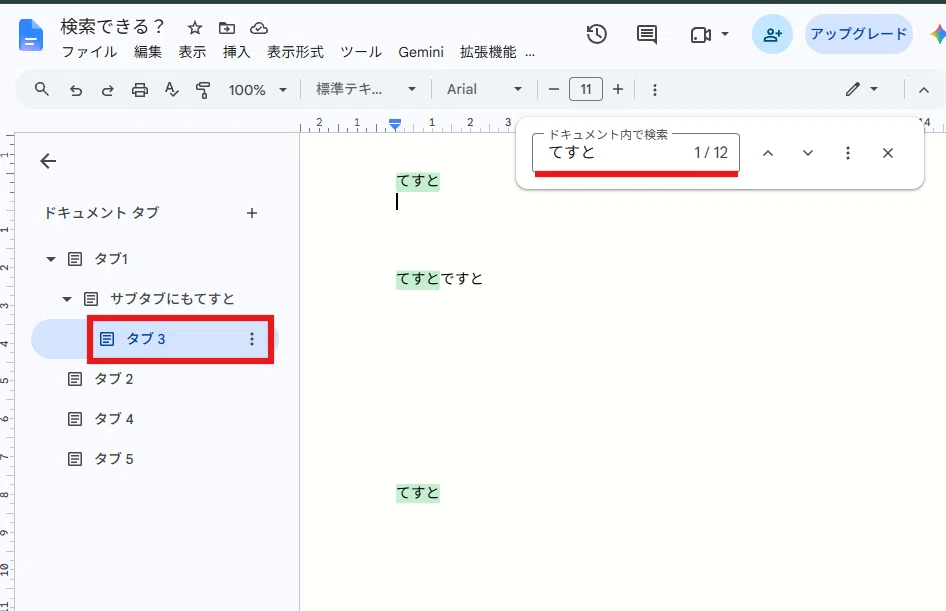Image resolution: width=946 pixels, height=611 pixels.
Task: Click the blue indent marker on ruler
Action: tap(395, 124)
